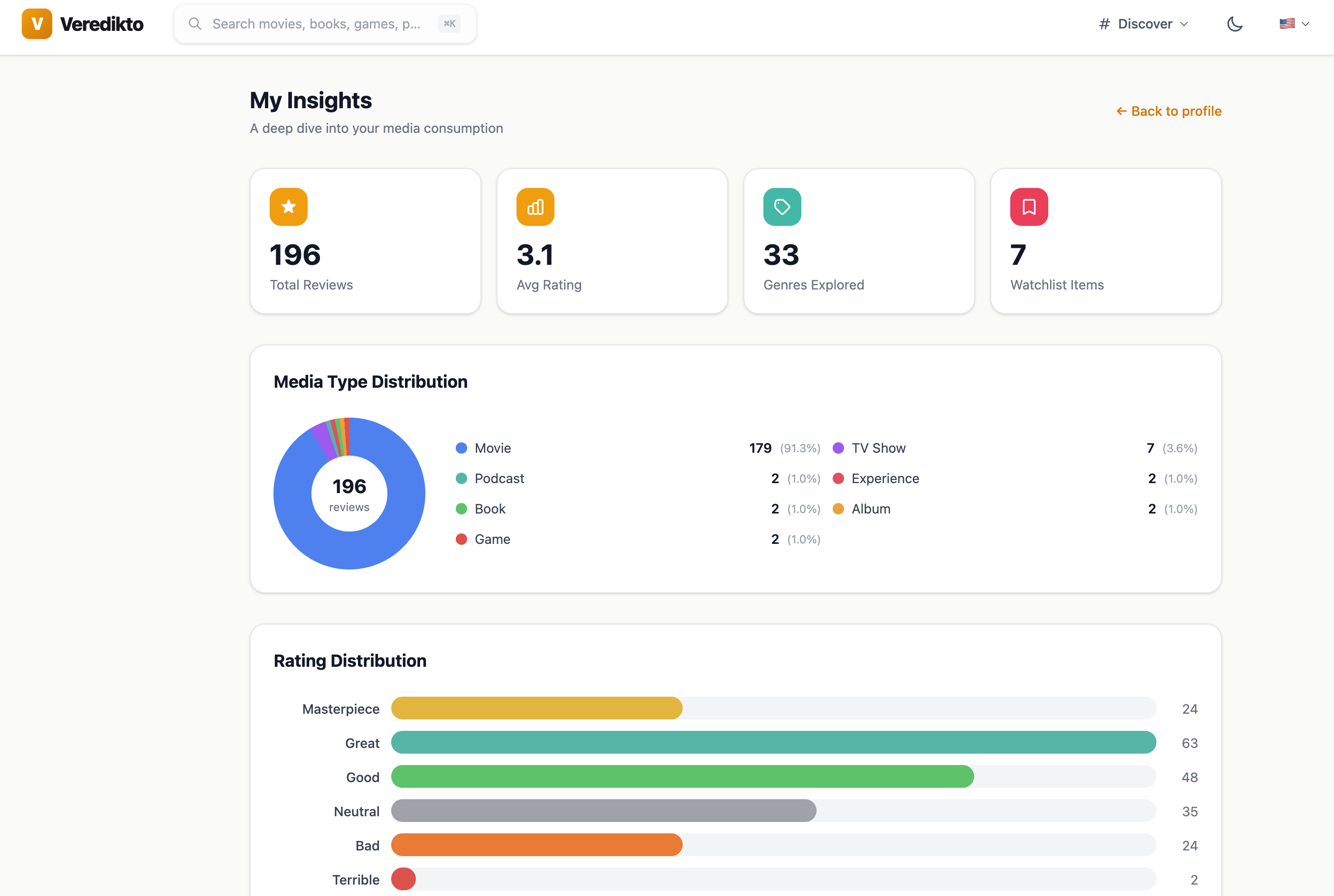Focus the search movies, books, games field

tap(316, 24)
